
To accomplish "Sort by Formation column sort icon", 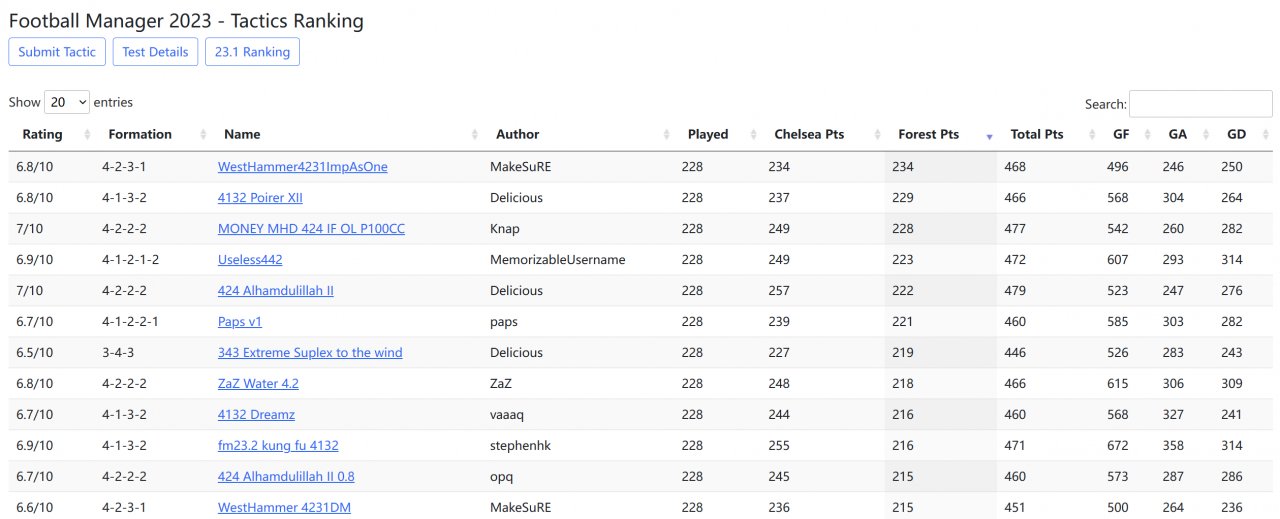I will point(204,135).
